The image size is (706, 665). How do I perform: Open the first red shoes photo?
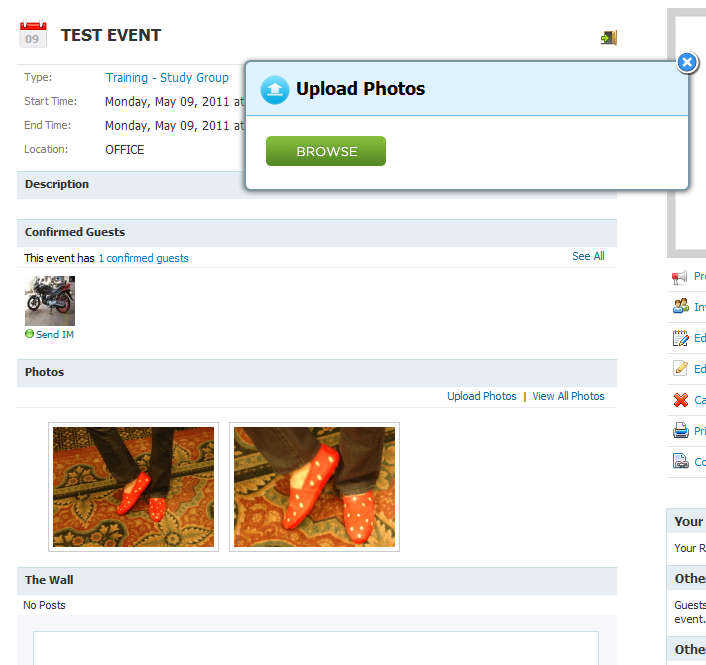pyautogui.click(x=133, y=487)
